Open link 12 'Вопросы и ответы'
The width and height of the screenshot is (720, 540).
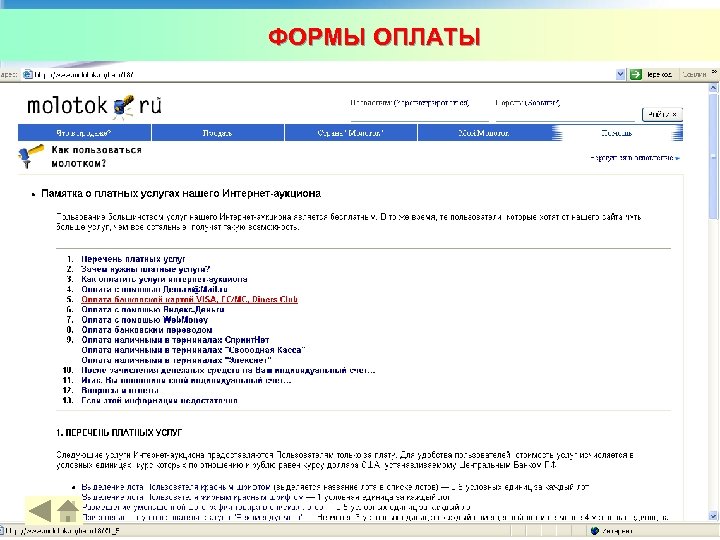120,390
